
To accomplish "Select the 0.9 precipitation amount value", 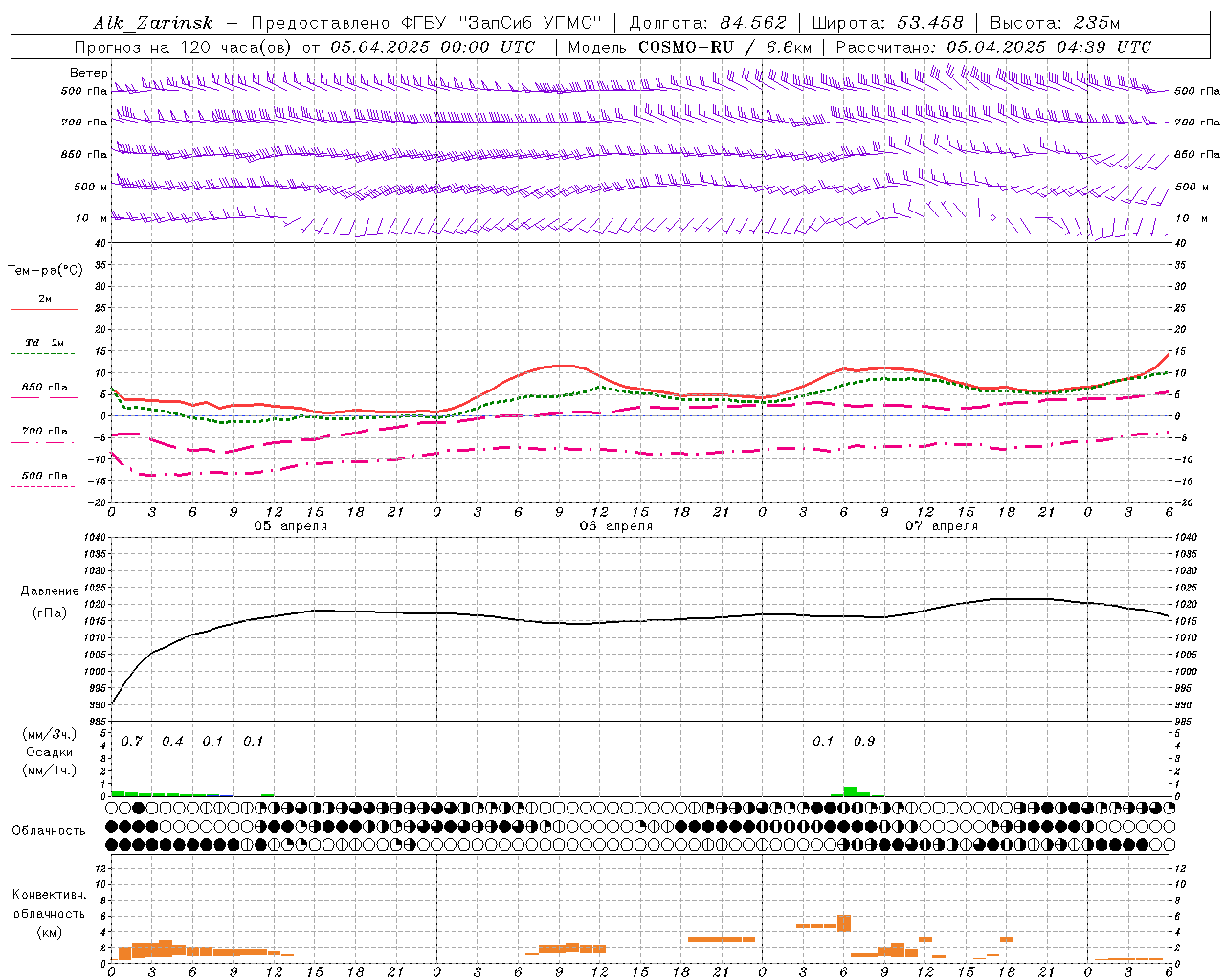I will coord(864,742).
